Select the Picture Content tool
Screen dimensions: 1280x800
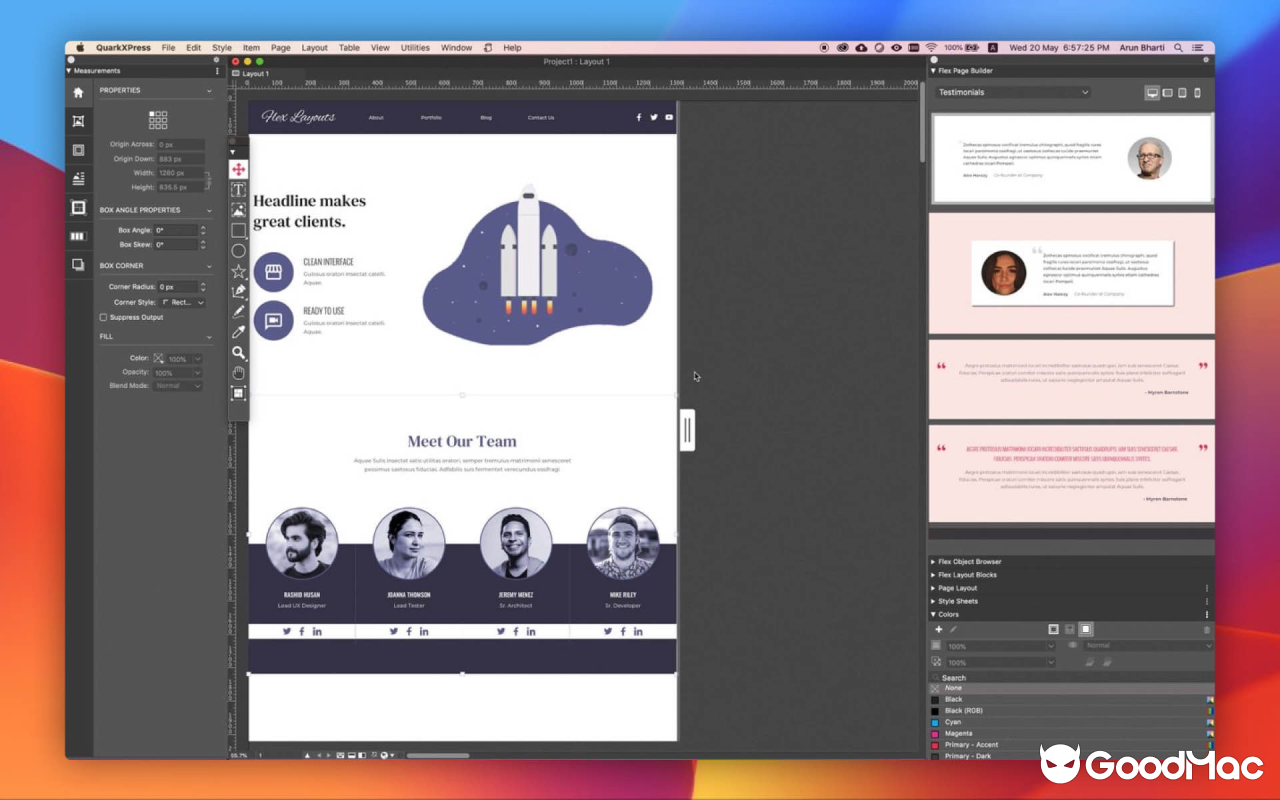[x=238, y=209]
